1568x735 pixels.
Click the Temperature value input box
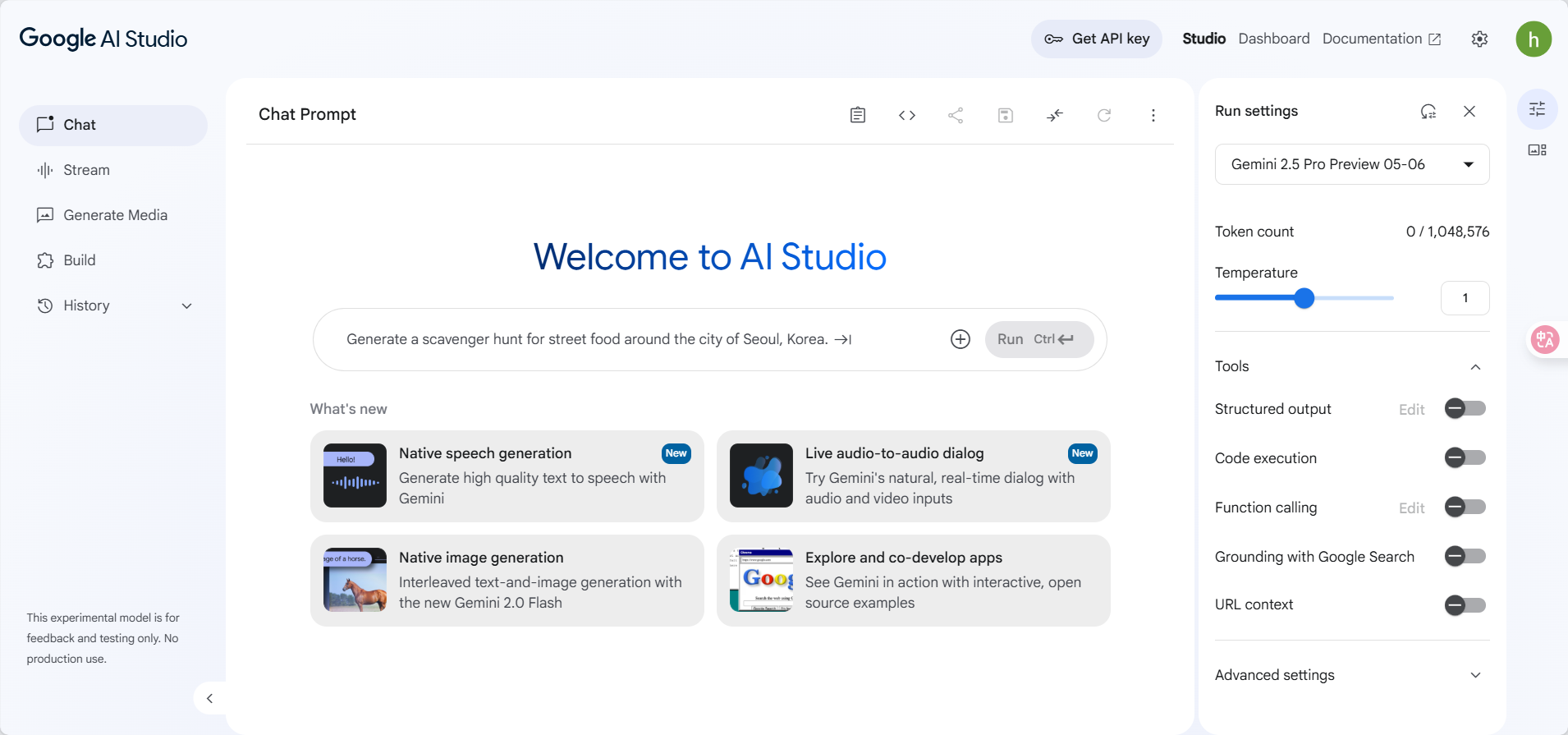click(1465, 298)
